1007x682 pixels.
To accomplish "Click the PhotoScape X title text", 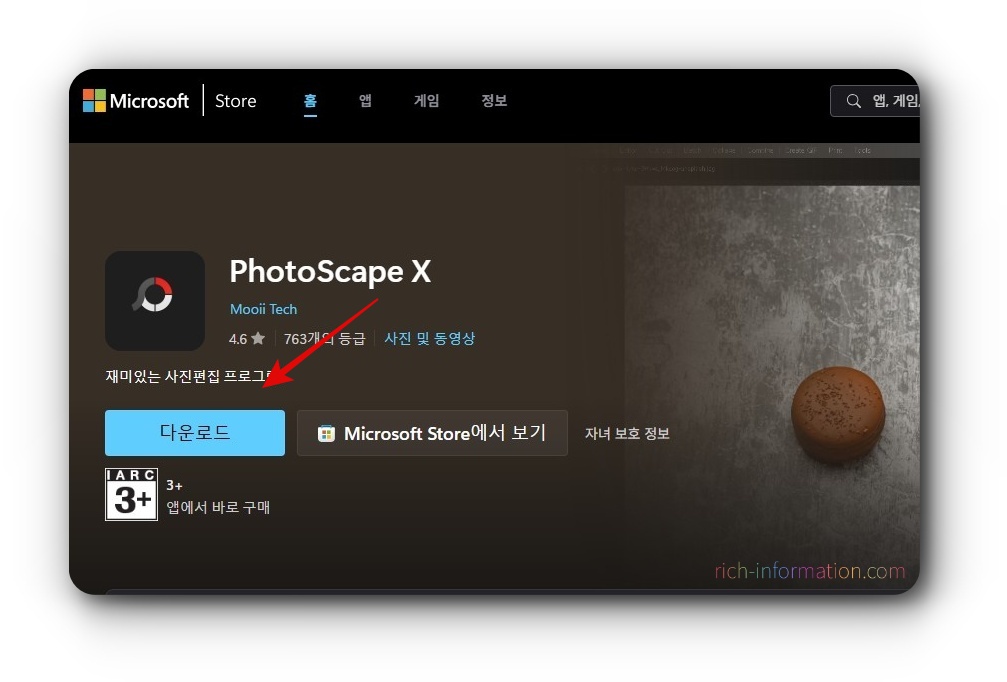I will [x=330, y=271].
